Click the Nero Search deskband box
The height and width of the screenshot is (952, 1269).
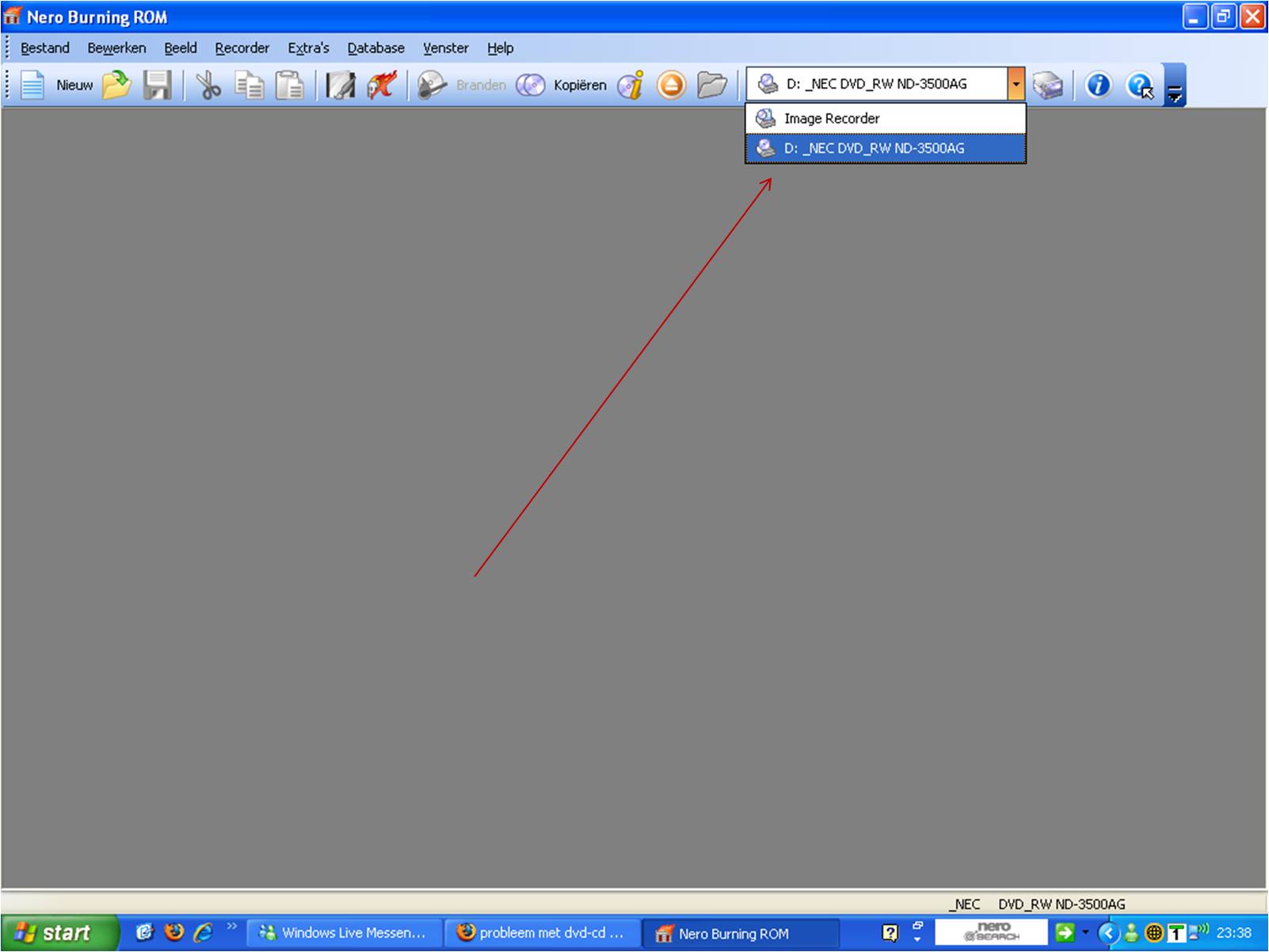coord(992,932)
